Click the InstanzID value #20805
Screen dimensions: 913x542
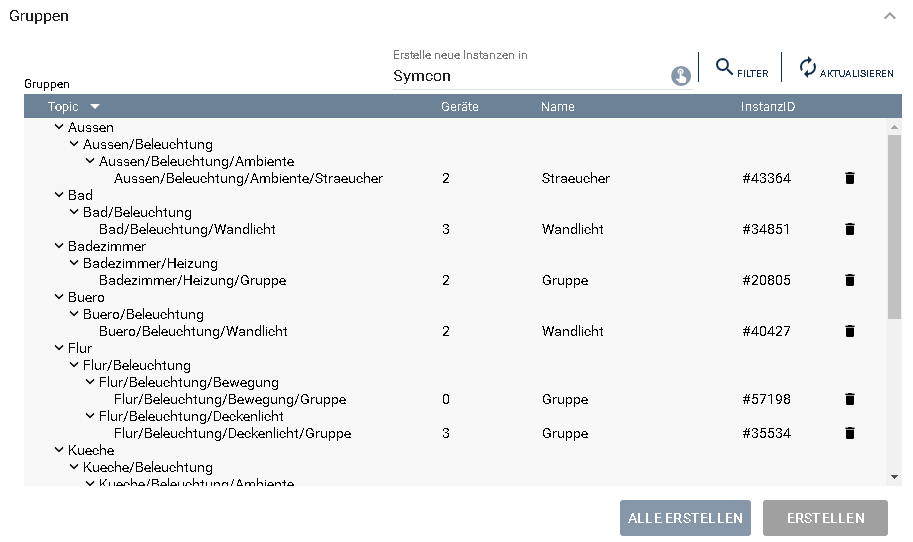[x=766, y=280]
